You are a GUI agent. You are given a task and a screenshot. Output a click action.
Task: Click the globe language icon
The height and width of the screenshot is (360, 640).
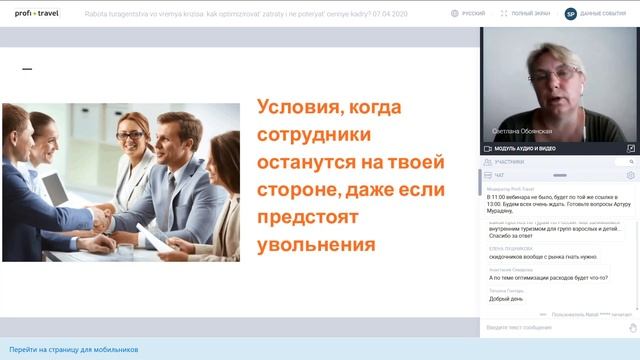[x=455, y=13]
